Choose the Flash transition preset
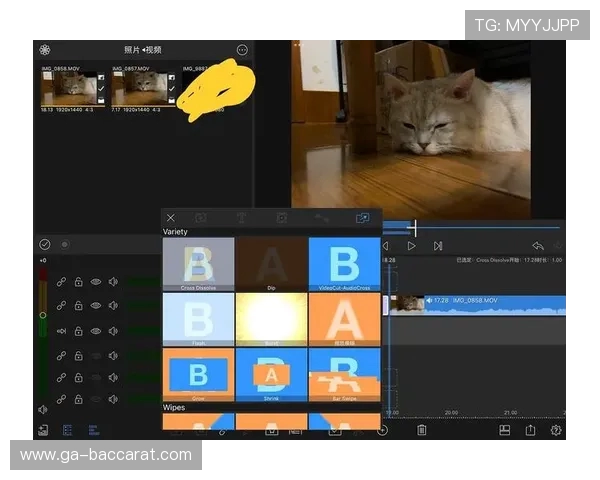The image size is (600, 480). [198, 319]
